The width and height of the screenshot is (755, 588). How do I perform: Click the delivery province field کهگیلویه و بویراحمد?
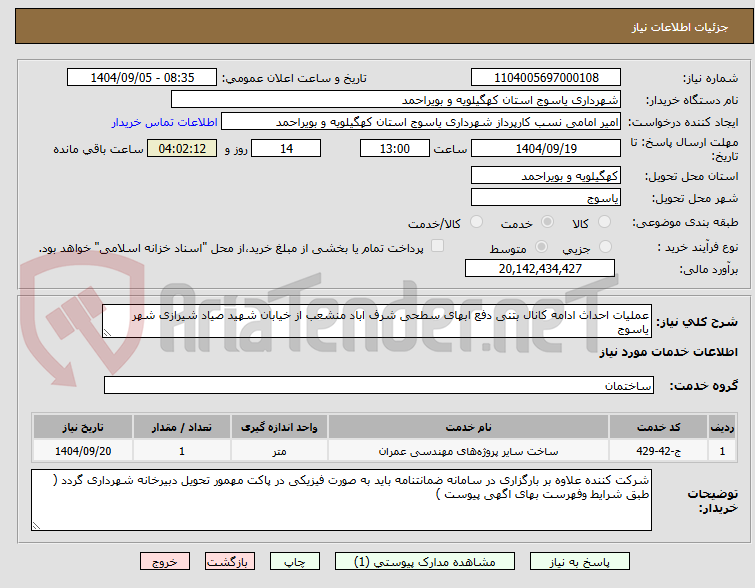[x=546, y=176]
